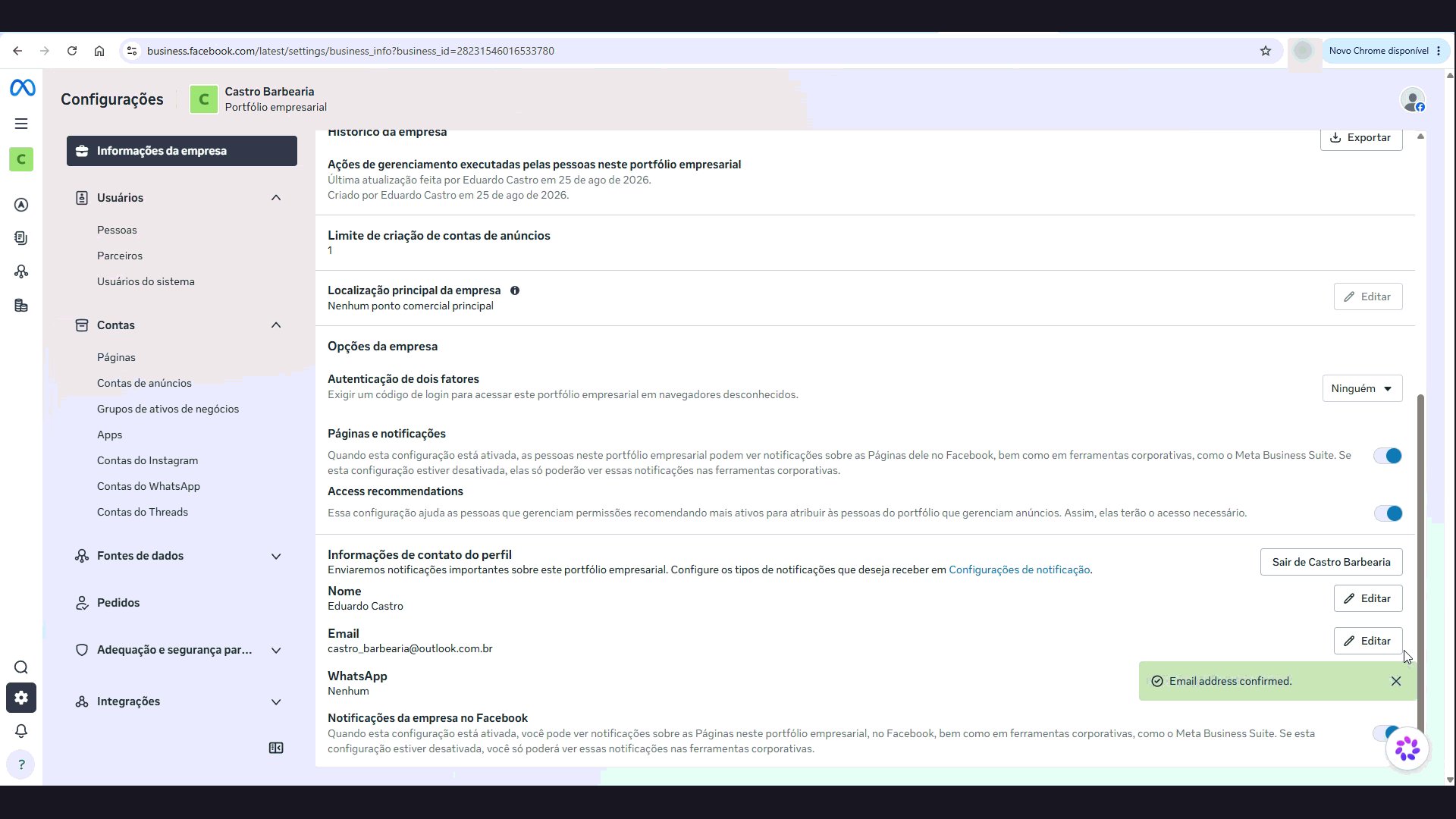The height and width of the screenshot is (819, 1456).
Task: Open the search magnifier icon in rail
Action: coord(21,667)
